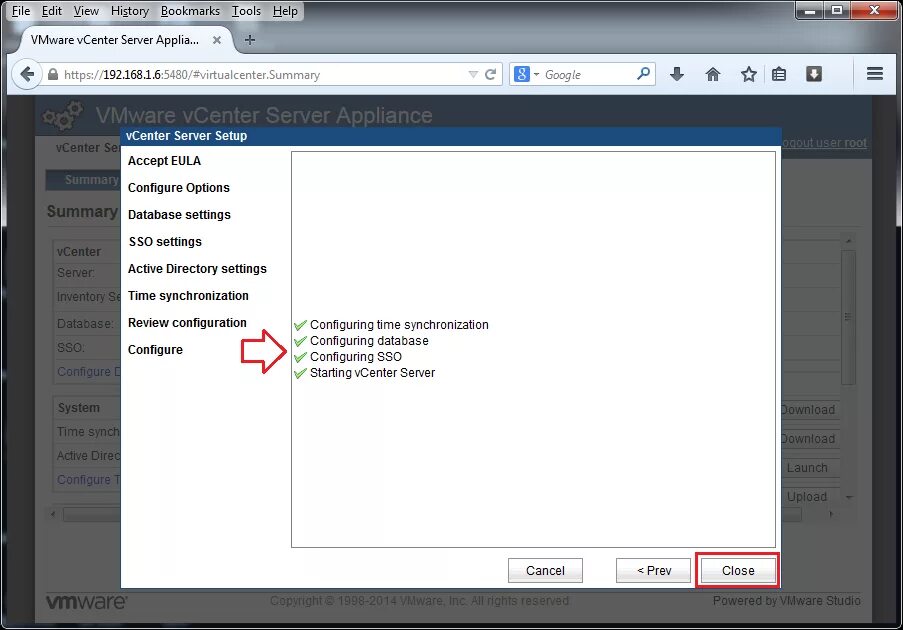Open the bookmarks sidebar icon

(x=780, y=73)
